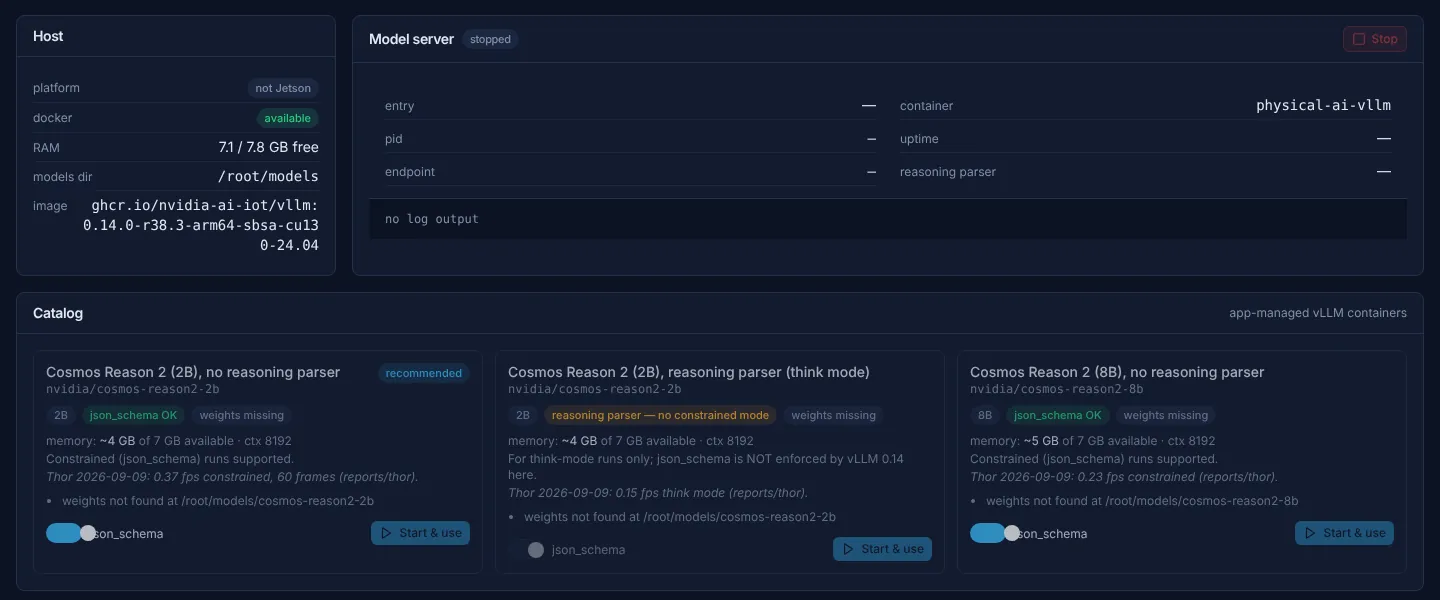Viewport: 1440px width, 600px height.
Task: Click the 'physical-ai-vllm' container value
Action: pos(1323,105)
